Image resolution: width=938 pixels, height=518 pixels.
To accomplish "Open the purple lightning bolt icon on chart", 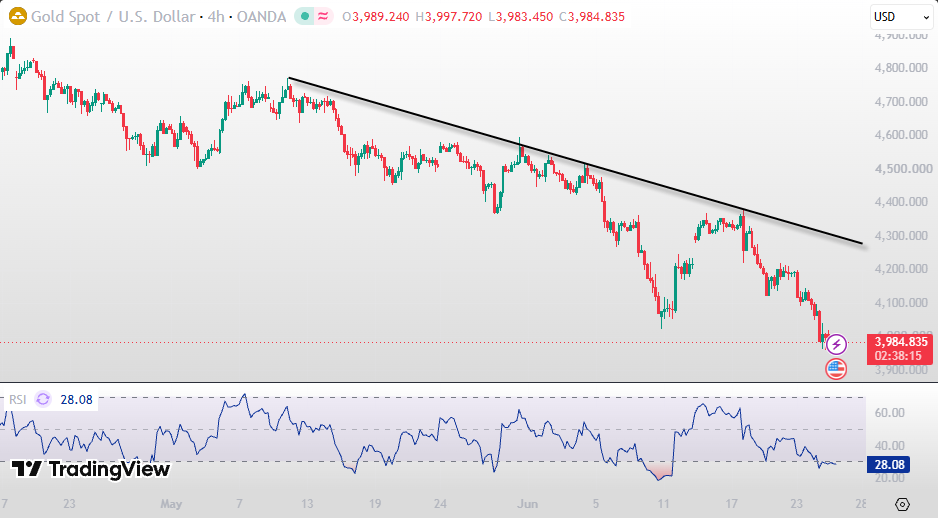I will pos(836,345).
